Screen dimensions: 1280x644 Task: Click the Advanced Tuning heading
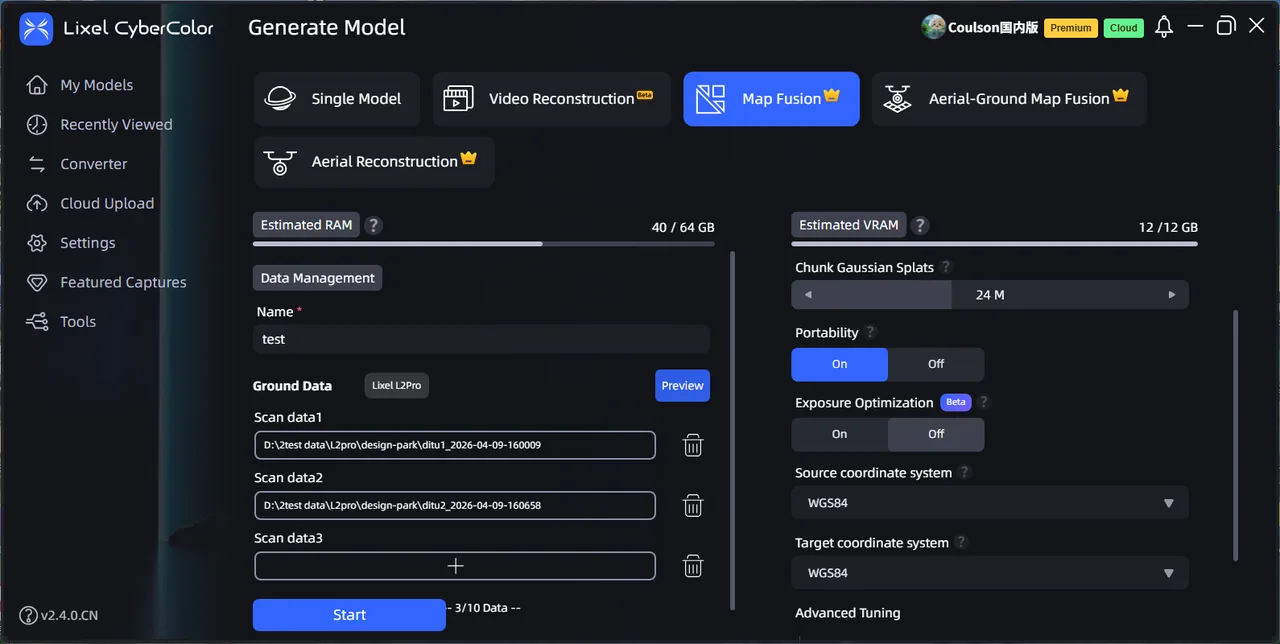[x=848, y=613]
